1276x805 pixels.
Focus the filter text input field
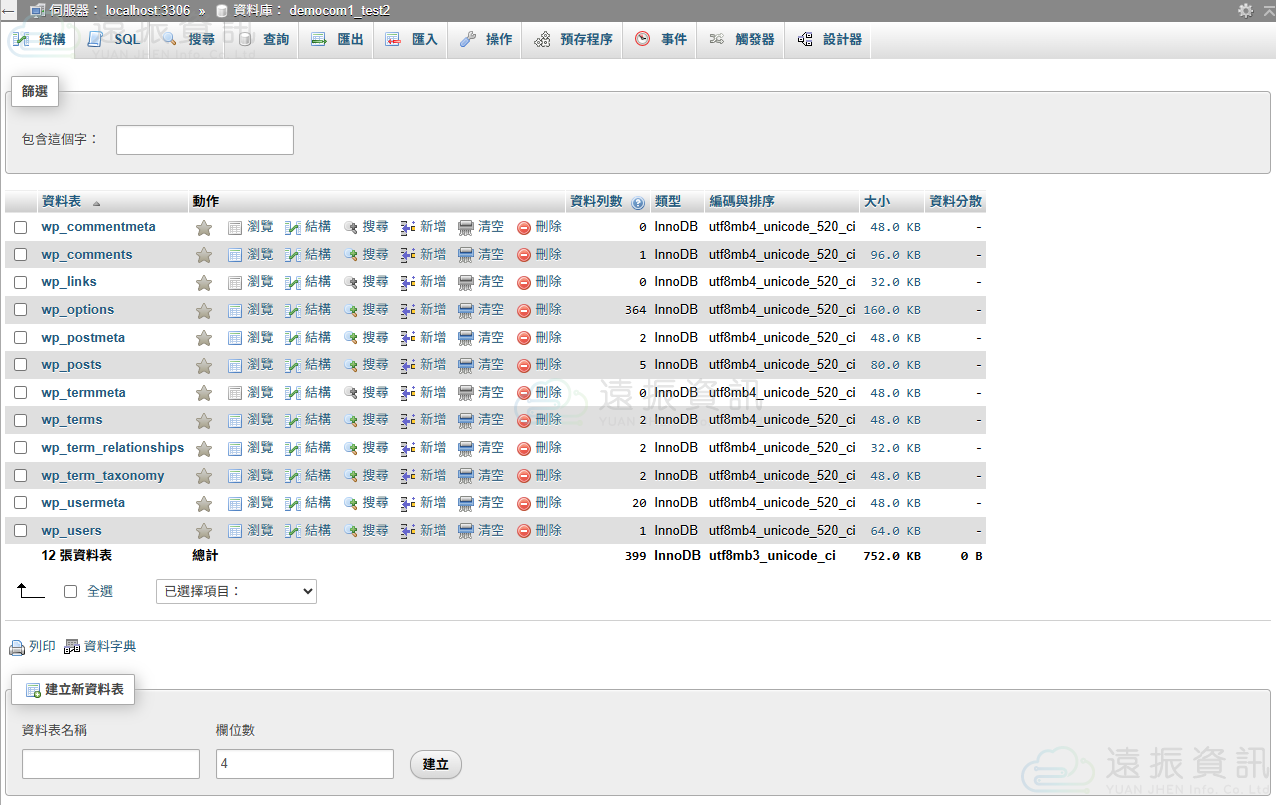(x=204, y=140)
